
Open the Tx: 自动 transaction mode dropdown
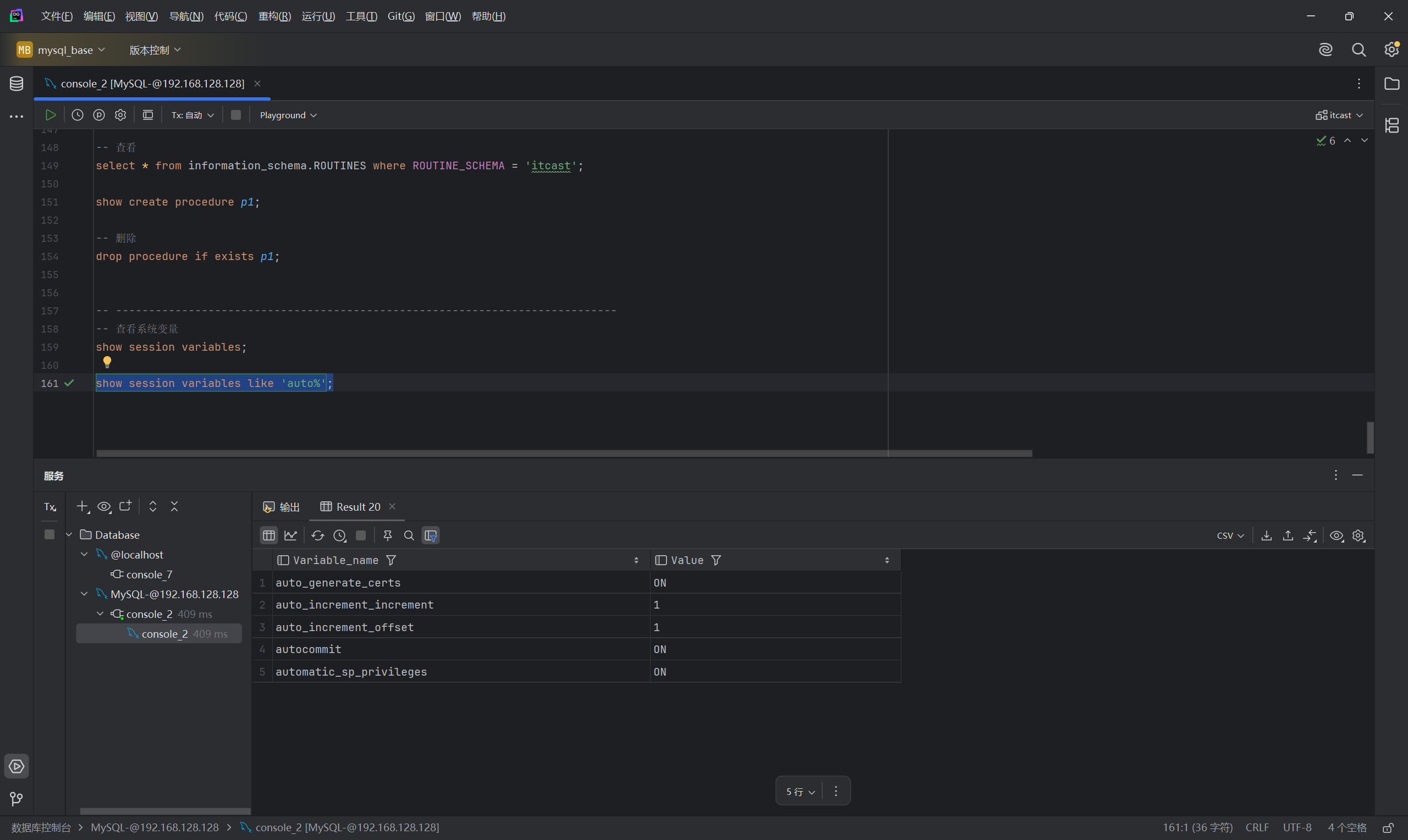click(x=193, y=115)
